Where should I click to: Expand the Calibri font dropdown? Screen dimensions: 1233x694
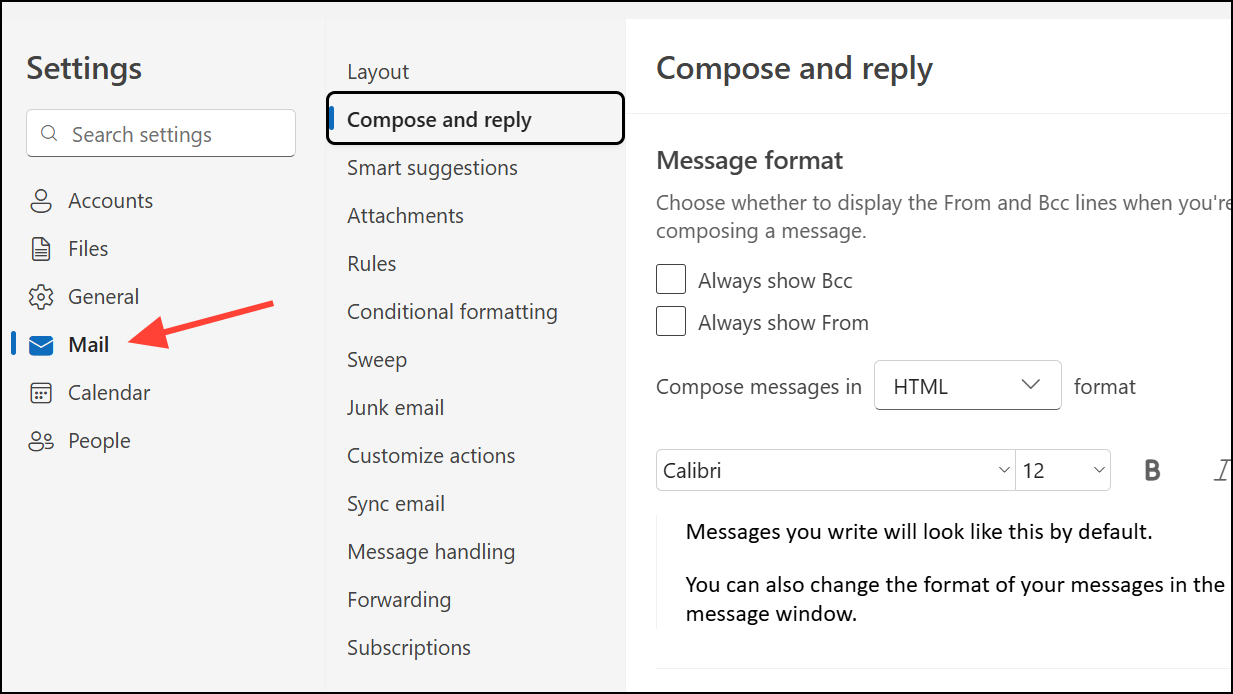click(x=835, y=471)
